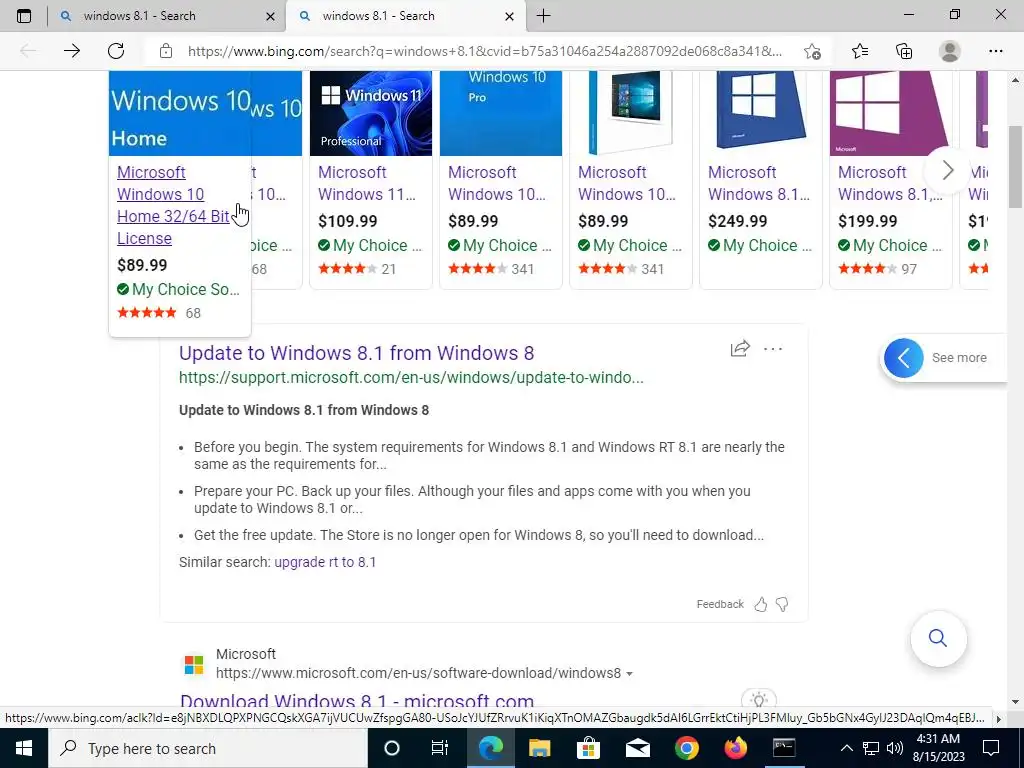This screenshot has height=768, width=1024.
Task: Click the See more label
Action: [x=959, y=358]
